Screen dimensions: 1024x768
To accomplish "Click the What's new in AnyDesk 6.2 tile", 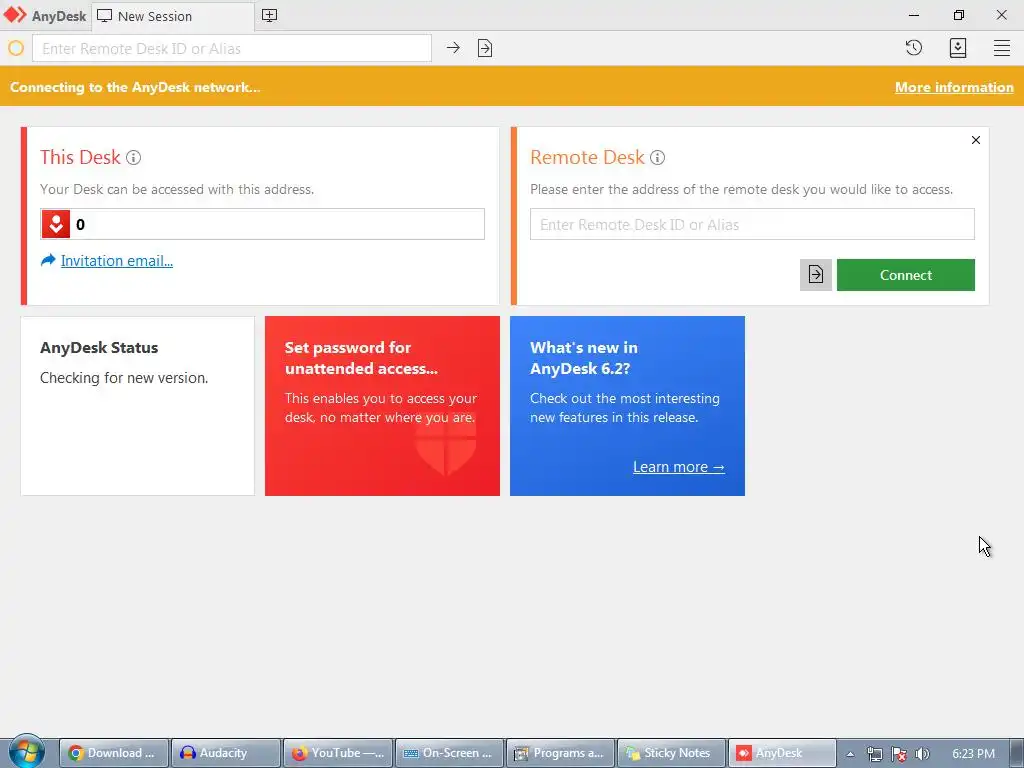I will [627, 406].
